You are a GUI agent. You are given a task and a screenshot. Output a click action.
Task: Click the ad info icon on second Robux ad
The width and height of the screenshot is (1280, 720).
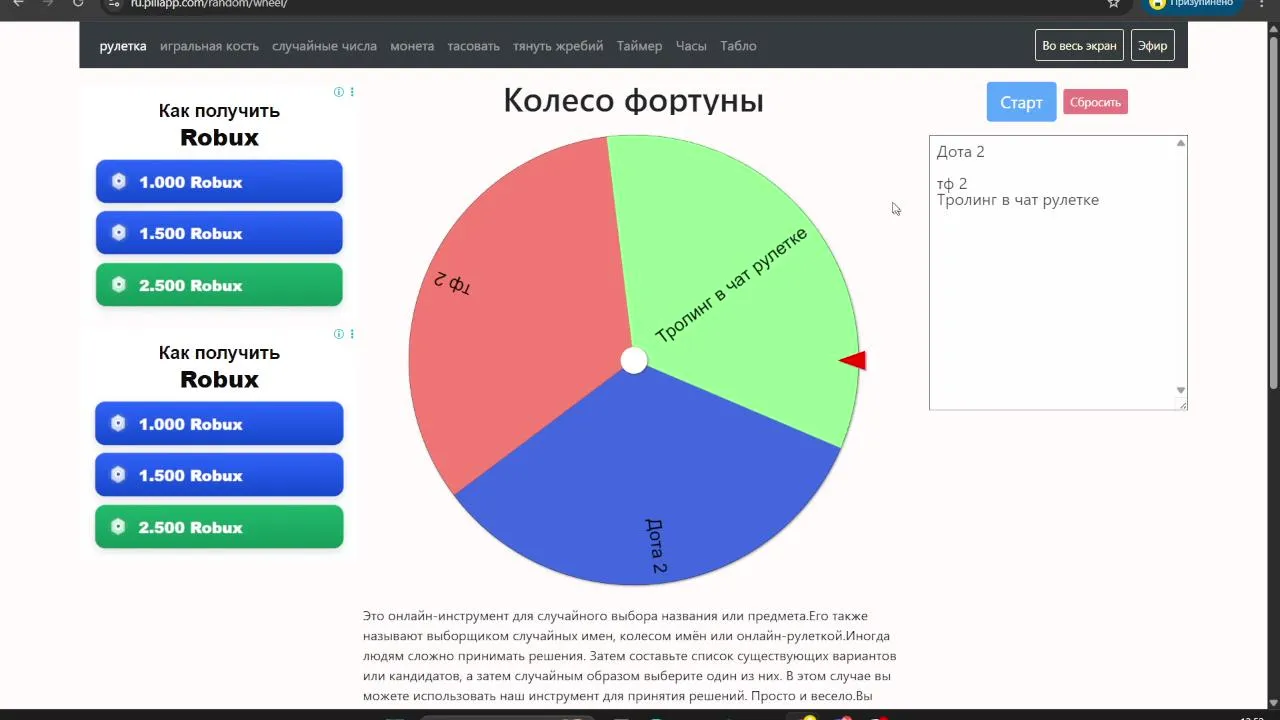click(339, 334)
